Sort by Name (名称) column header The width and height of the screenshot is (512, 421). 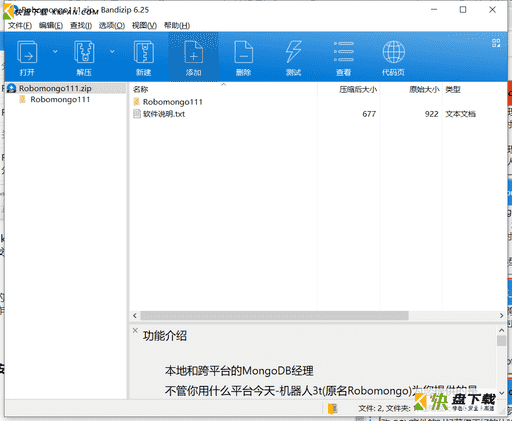[140, 89]
